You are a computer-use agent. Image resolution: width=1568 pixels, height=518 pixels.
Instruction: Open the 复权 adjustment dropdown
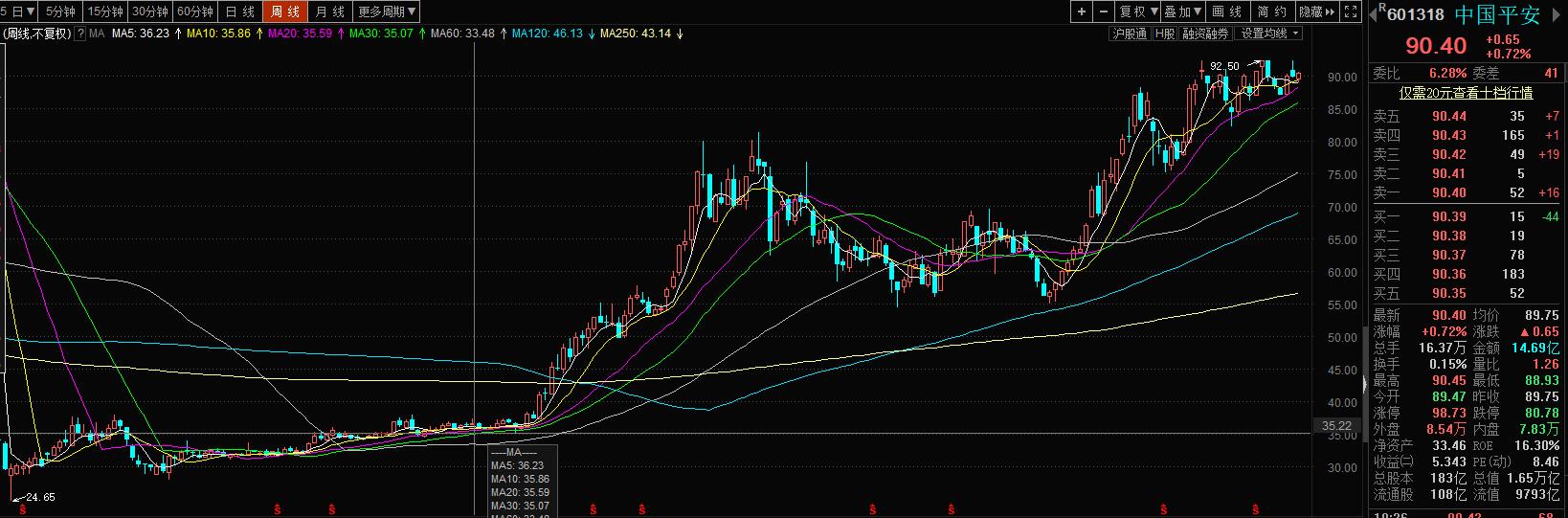coord(1138,11)
